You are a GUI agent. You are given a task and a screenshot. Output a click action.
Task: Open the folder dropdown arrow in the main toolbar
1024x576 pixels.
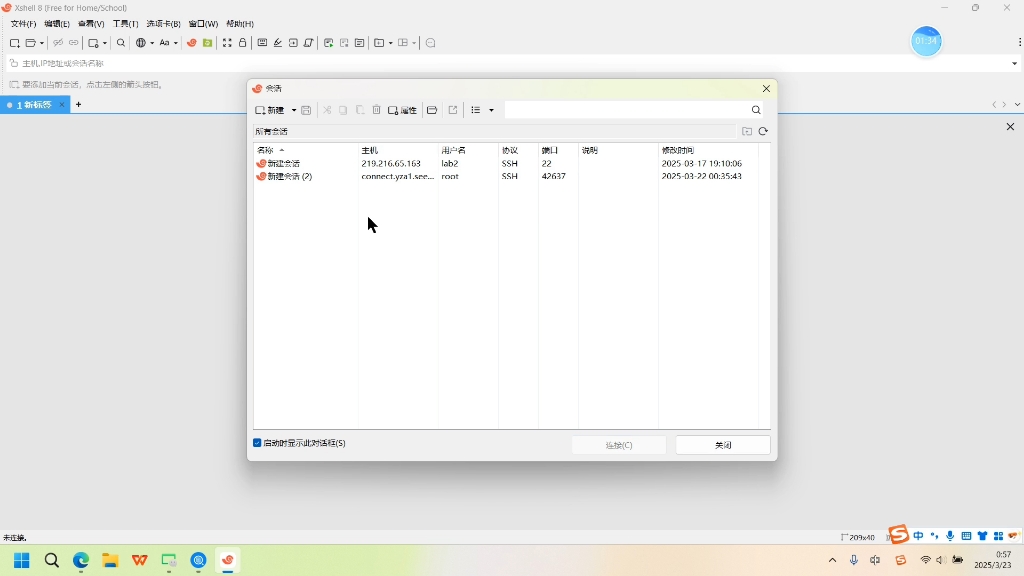coord(42,43)
